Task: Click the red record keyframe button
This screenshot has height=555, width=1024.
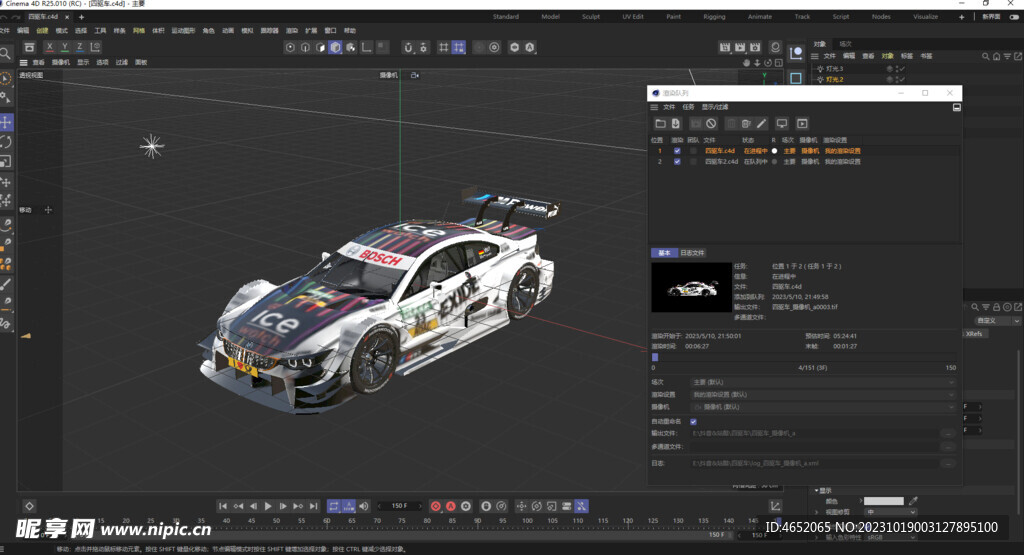Action: pos(436,506)
